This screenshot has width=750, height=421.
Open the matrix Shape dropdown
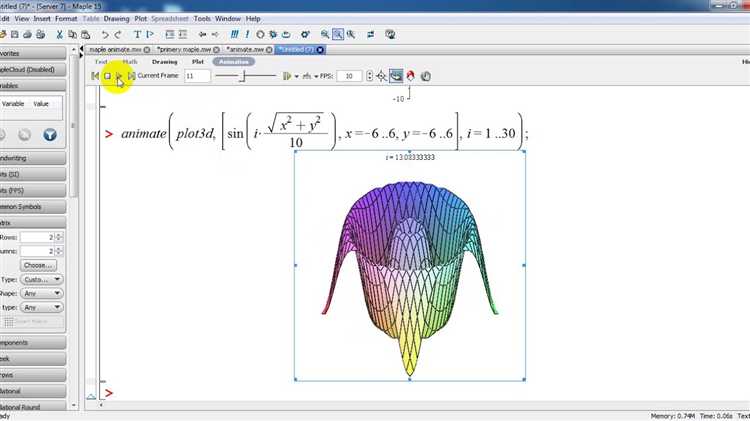[42, 293]
